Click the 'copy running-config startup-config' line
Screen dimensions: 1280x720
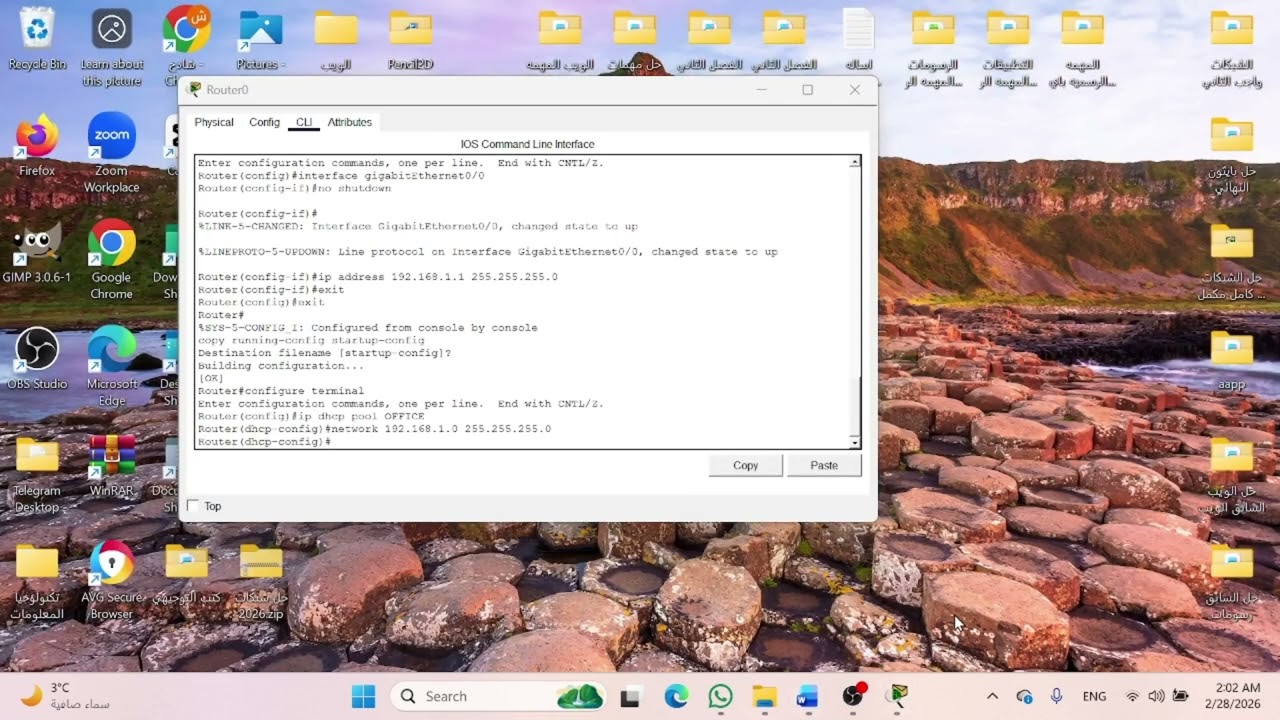coord(311,340)
